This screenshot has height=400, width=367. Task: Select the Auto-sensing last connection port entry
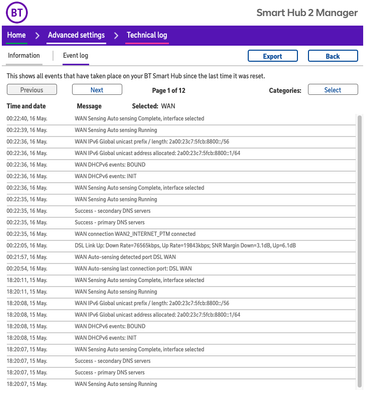[x=181, y=269]
